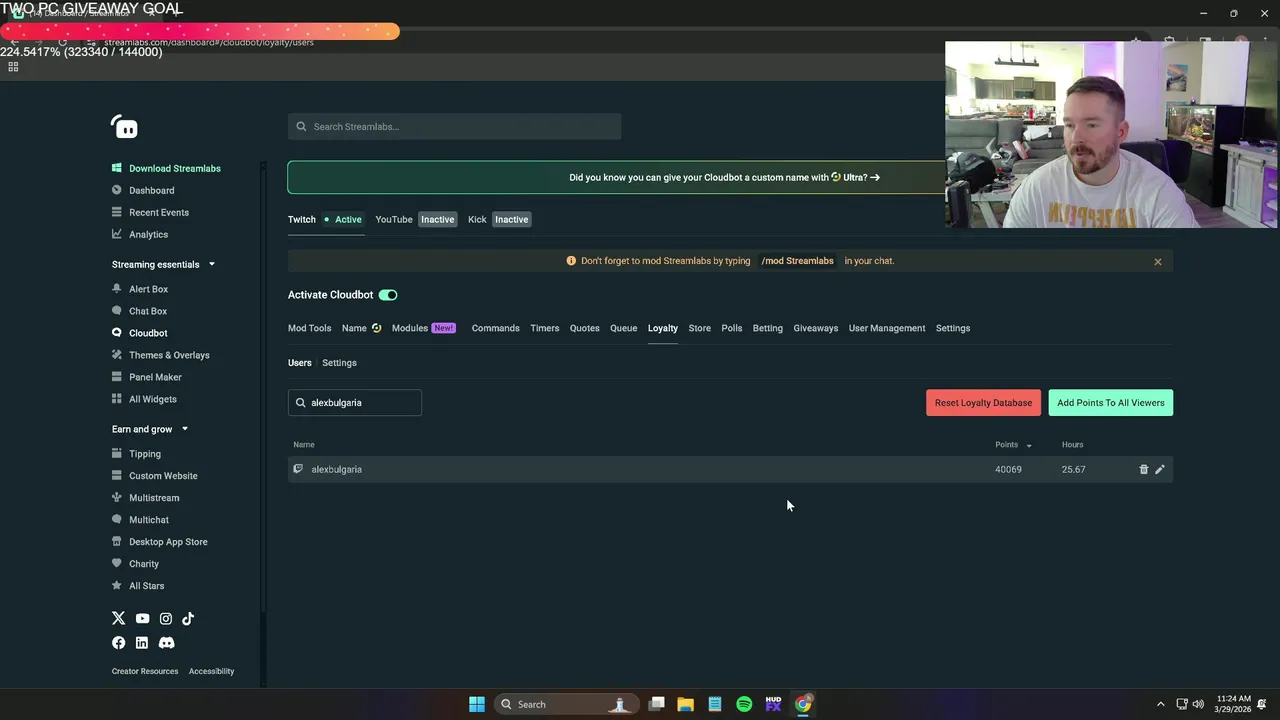Open Windows Start menu
Image resolution: width=1280 pixels, height=720 pixels.
coord(477,704)
